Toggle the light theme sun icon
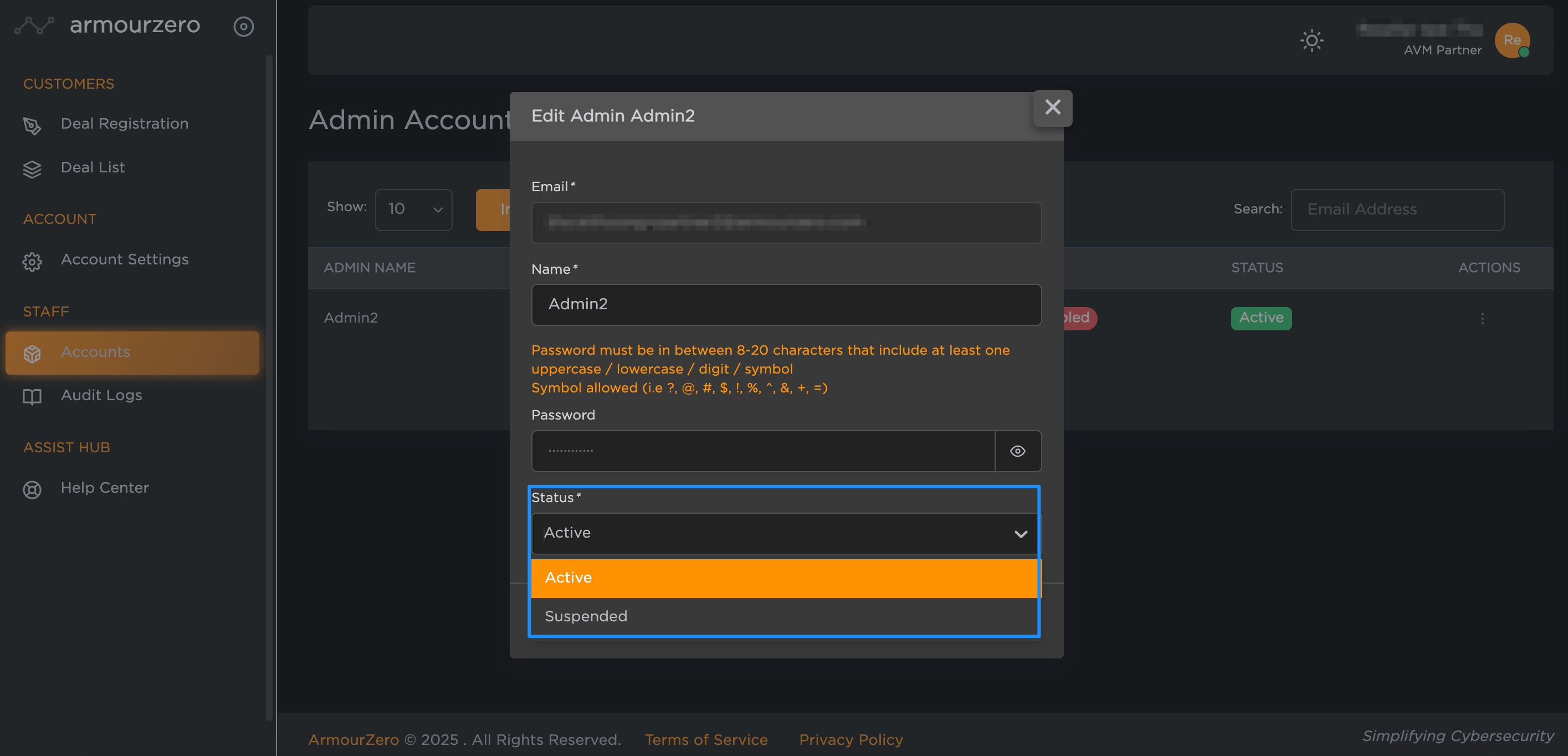This screenshot has width=1568, height=756. click(1311, 41)
